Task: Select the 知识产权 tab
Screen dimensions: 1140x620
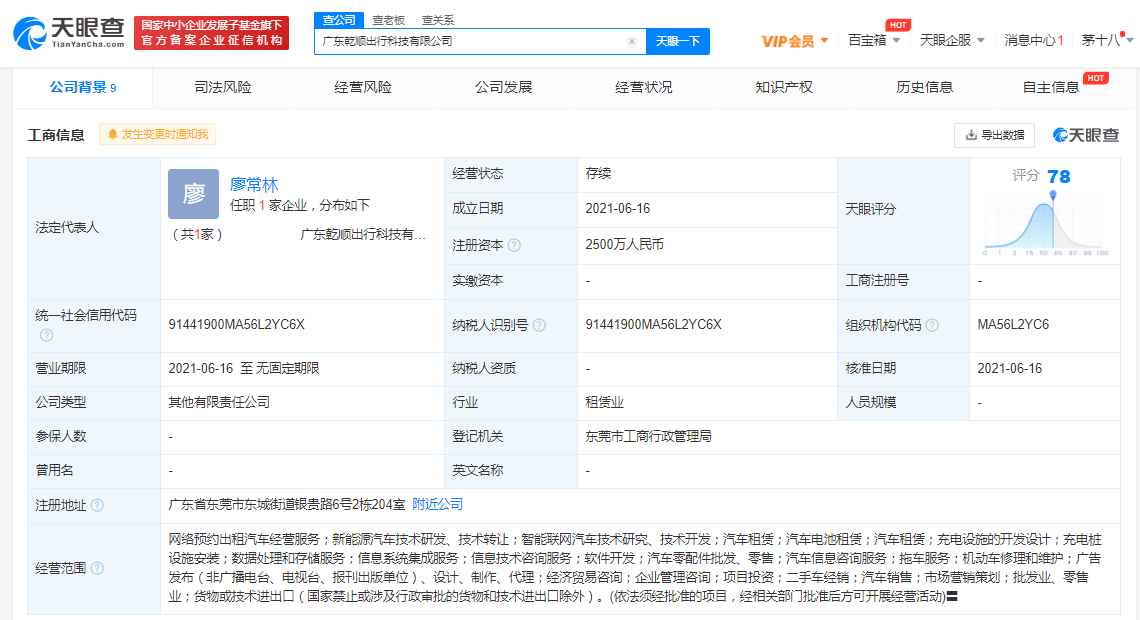Action: pyautogui.click(x=784, y=88)
